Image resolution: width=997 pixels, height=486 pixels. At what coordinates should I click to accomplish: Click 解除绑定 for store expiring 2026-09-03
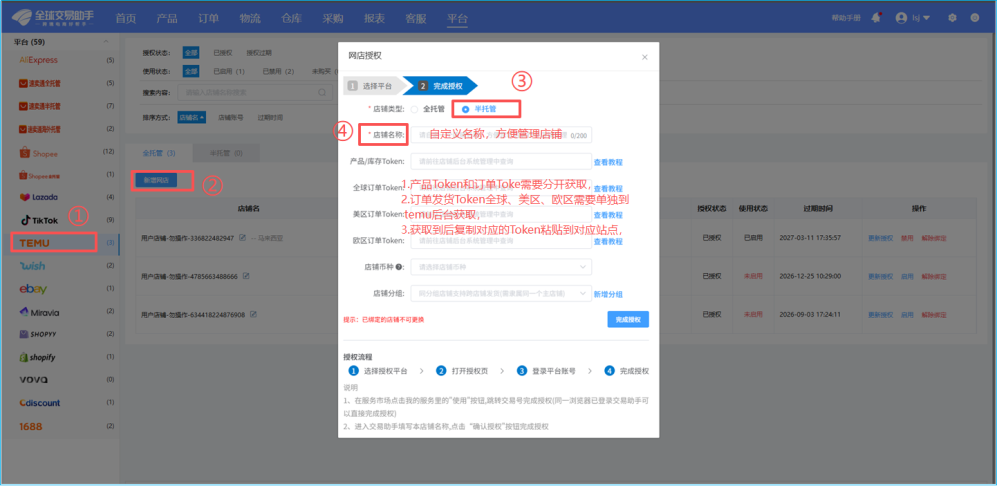point(934,314)
